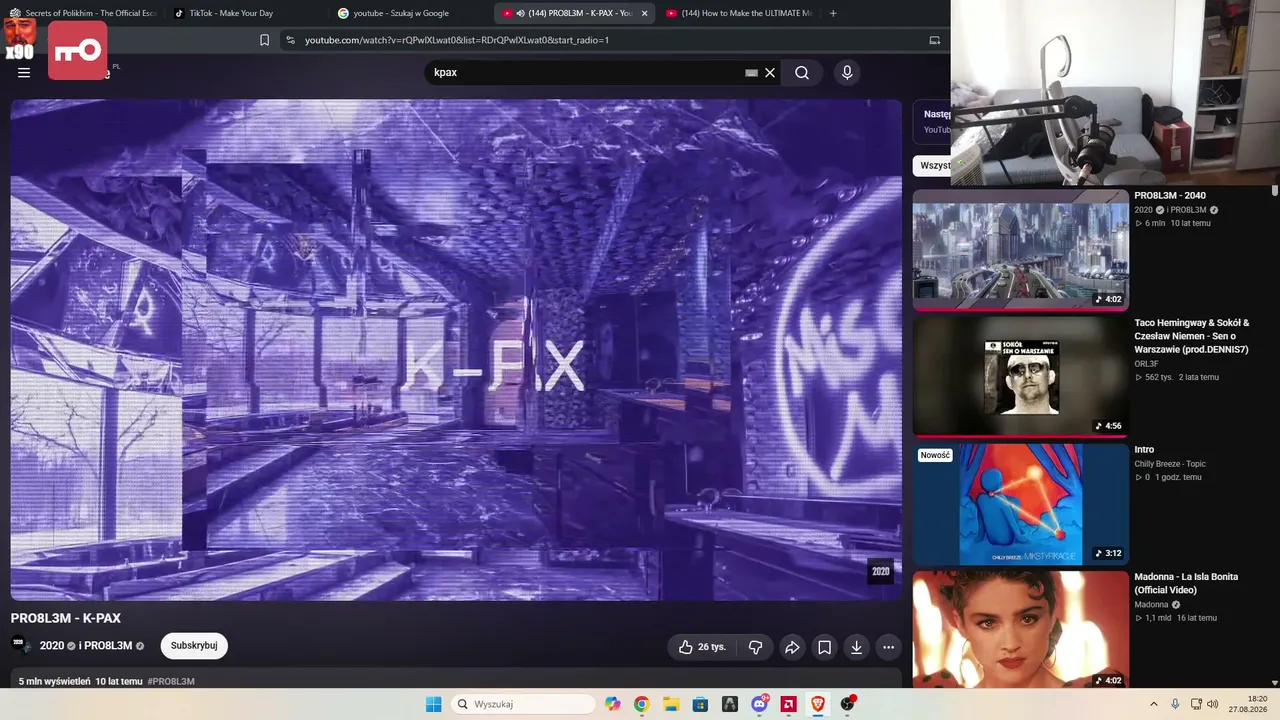
Task: Open Discord from the taskbar
Action: click(x=760, y=704)
